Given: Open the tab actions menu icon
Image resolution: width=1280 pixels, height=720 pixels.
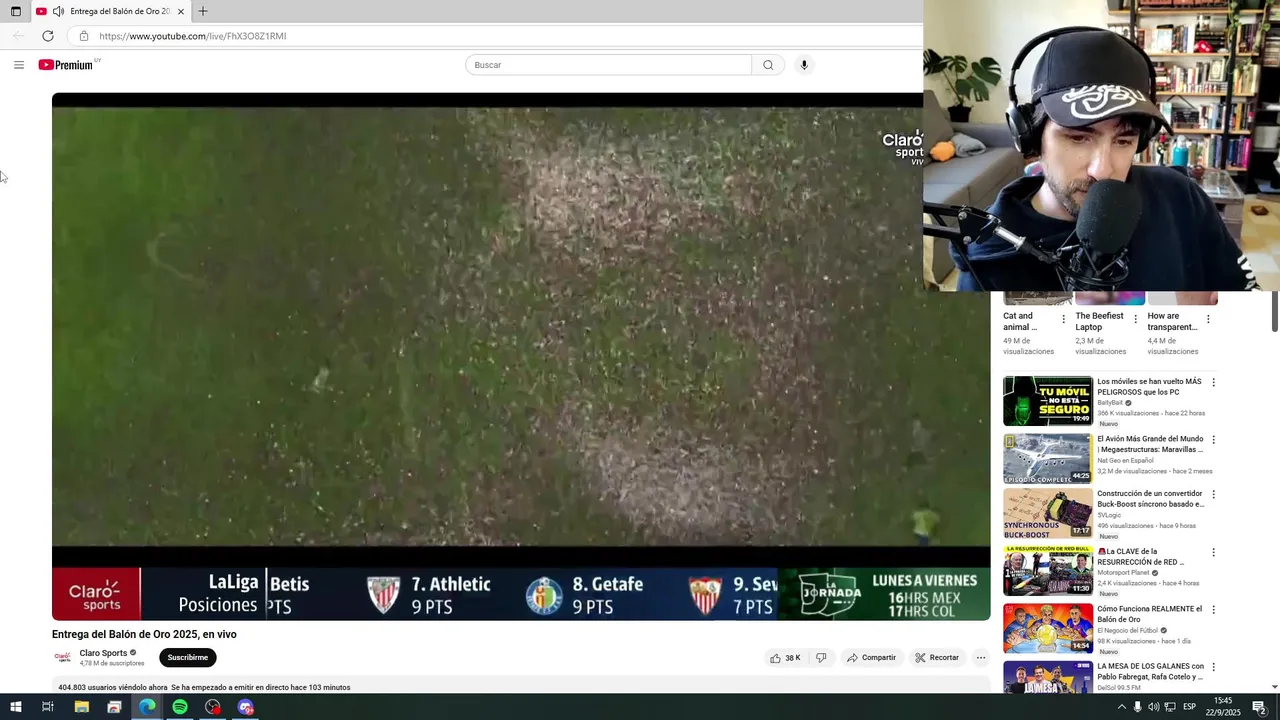Looking at the screenshot, I should 16,11.
